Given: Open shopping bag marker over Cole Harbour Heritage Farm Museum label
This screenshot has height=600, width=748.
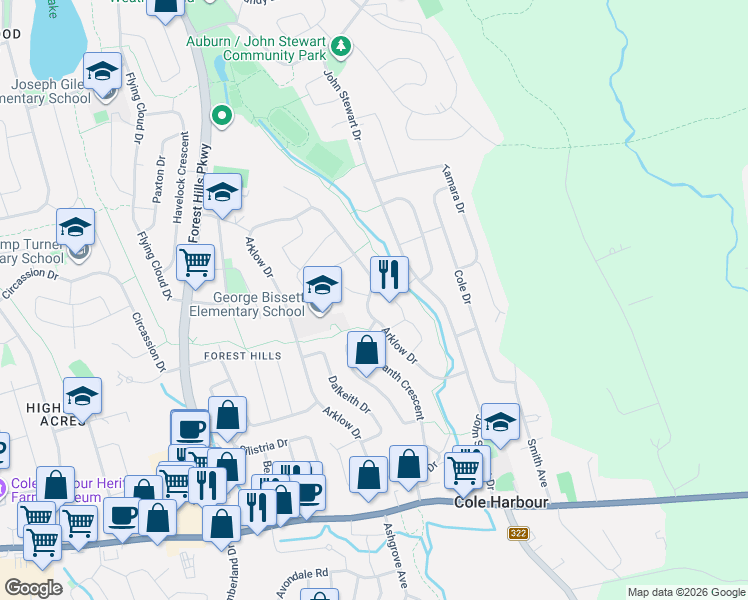Looking at the screenshot, I should 55,487.
